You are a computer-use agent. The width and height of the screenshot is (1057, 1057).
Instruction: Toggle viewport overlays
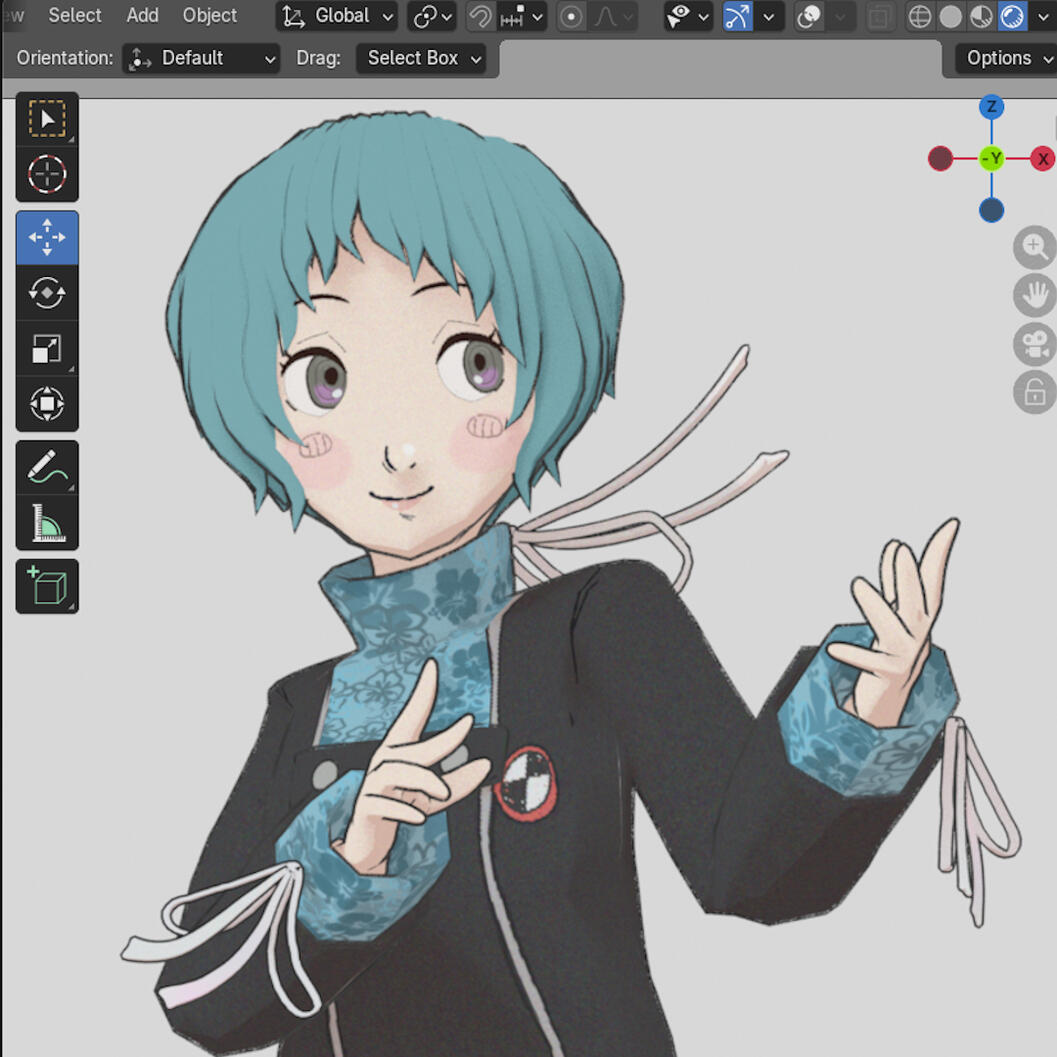[x=809, y=16]
